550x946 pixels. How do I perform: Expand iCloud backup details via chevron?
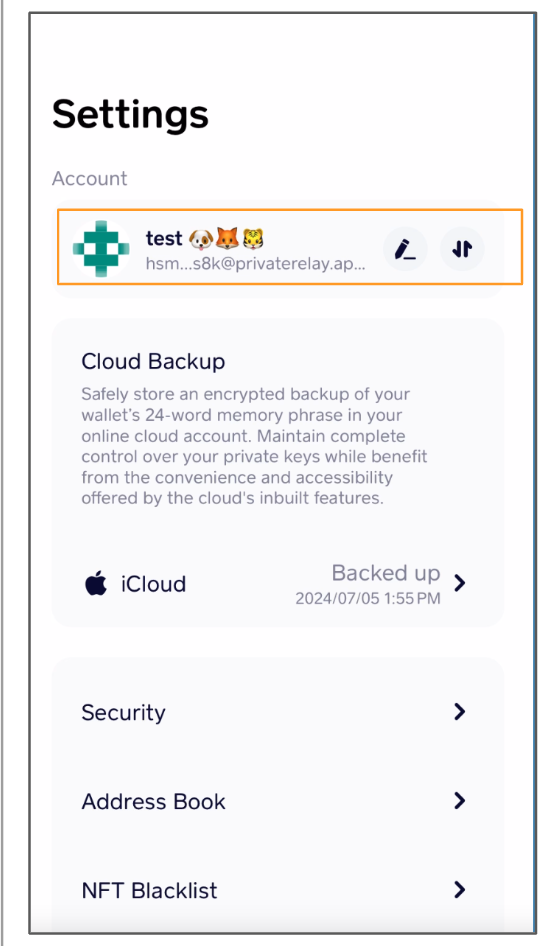[x=460, y=583]
